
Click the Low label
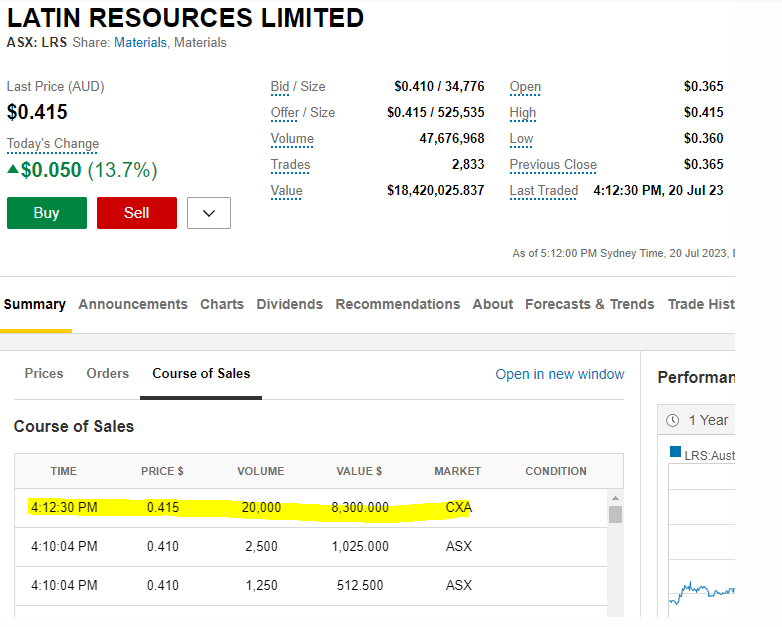(x=521, y=139)
